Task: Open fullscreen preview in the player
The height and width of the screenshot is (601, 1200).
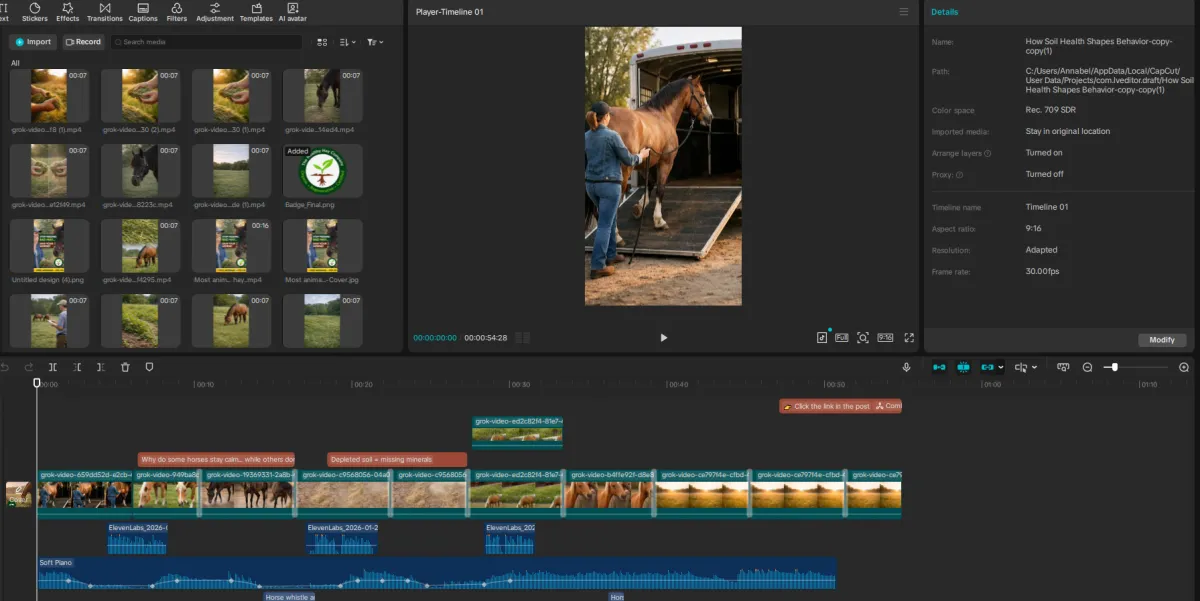Action: (x=909, y=338)
